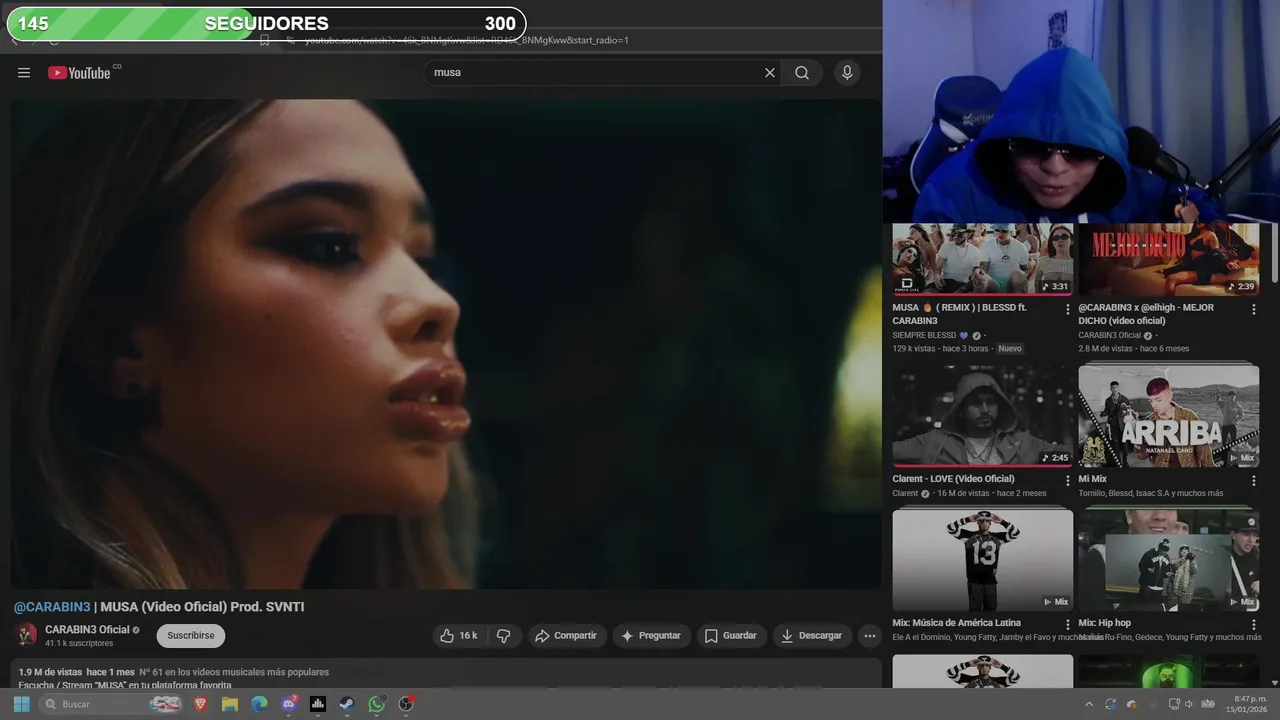
Task: Open the SIEMPRE BLESSD channel name
Action: pyautogui.click(x=924, y=335)
